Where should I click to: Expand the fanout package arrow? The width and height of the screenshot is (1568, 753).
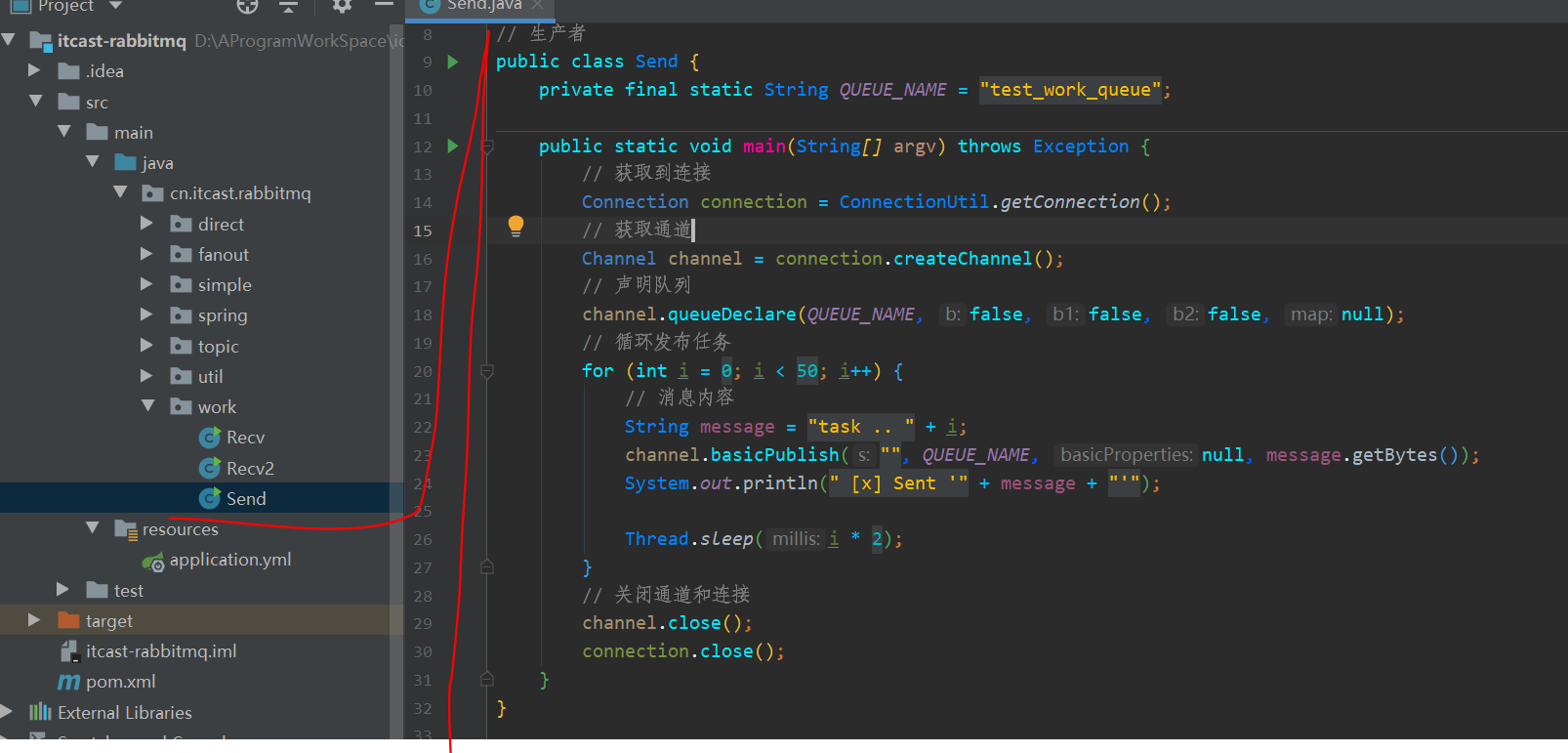click(x=147, y=254)
